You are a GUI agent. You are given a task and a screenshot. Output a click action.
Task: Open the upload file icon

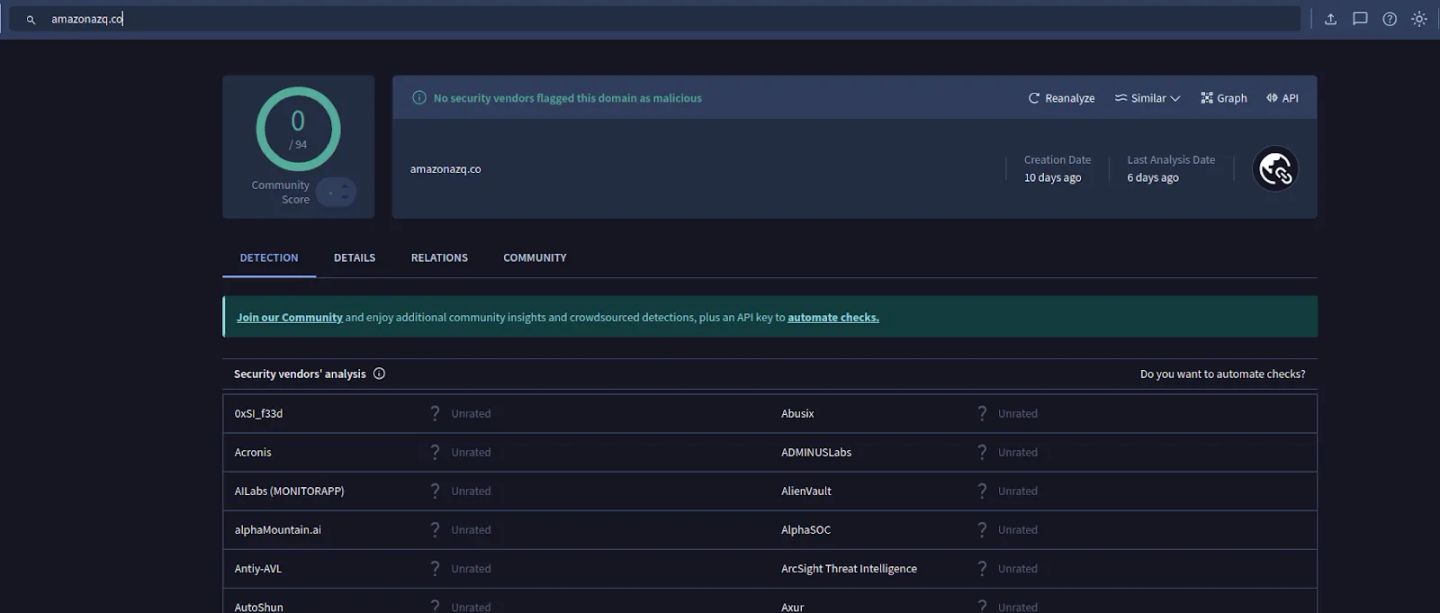click(x=1330, y=19)
